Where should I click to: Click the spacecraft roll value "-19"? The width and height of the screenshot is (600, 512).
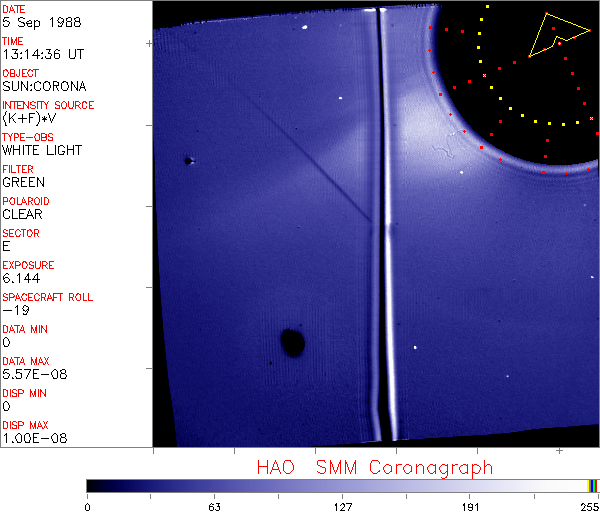(16, 310)
